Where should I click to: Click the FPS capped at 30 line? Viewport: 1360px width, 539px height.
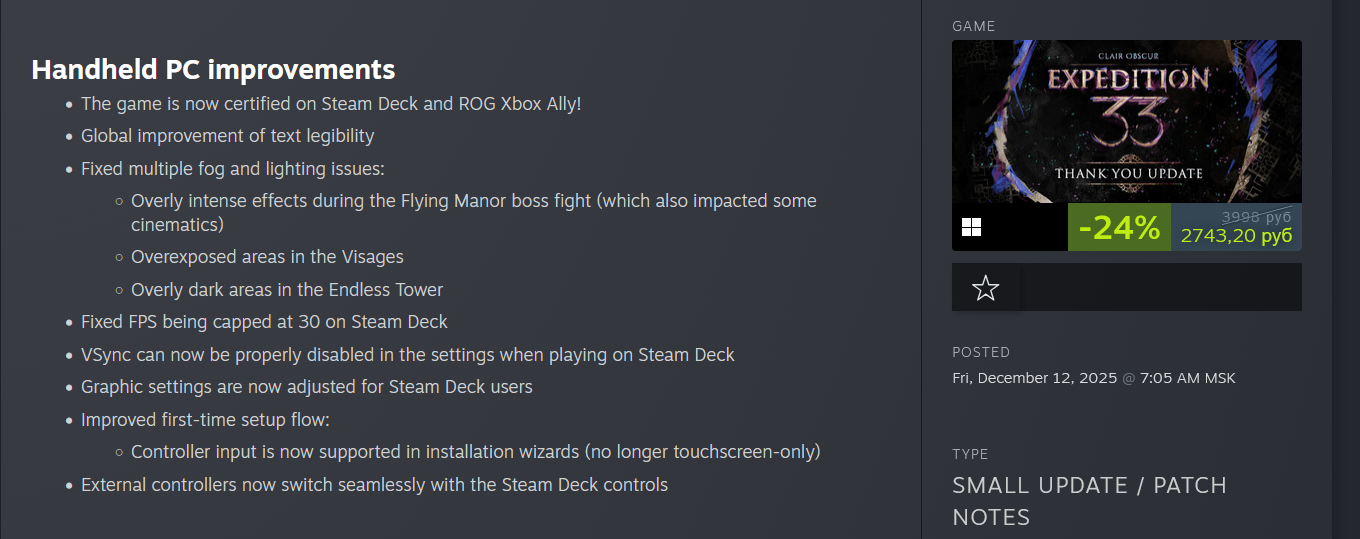(x=264, y=322)
